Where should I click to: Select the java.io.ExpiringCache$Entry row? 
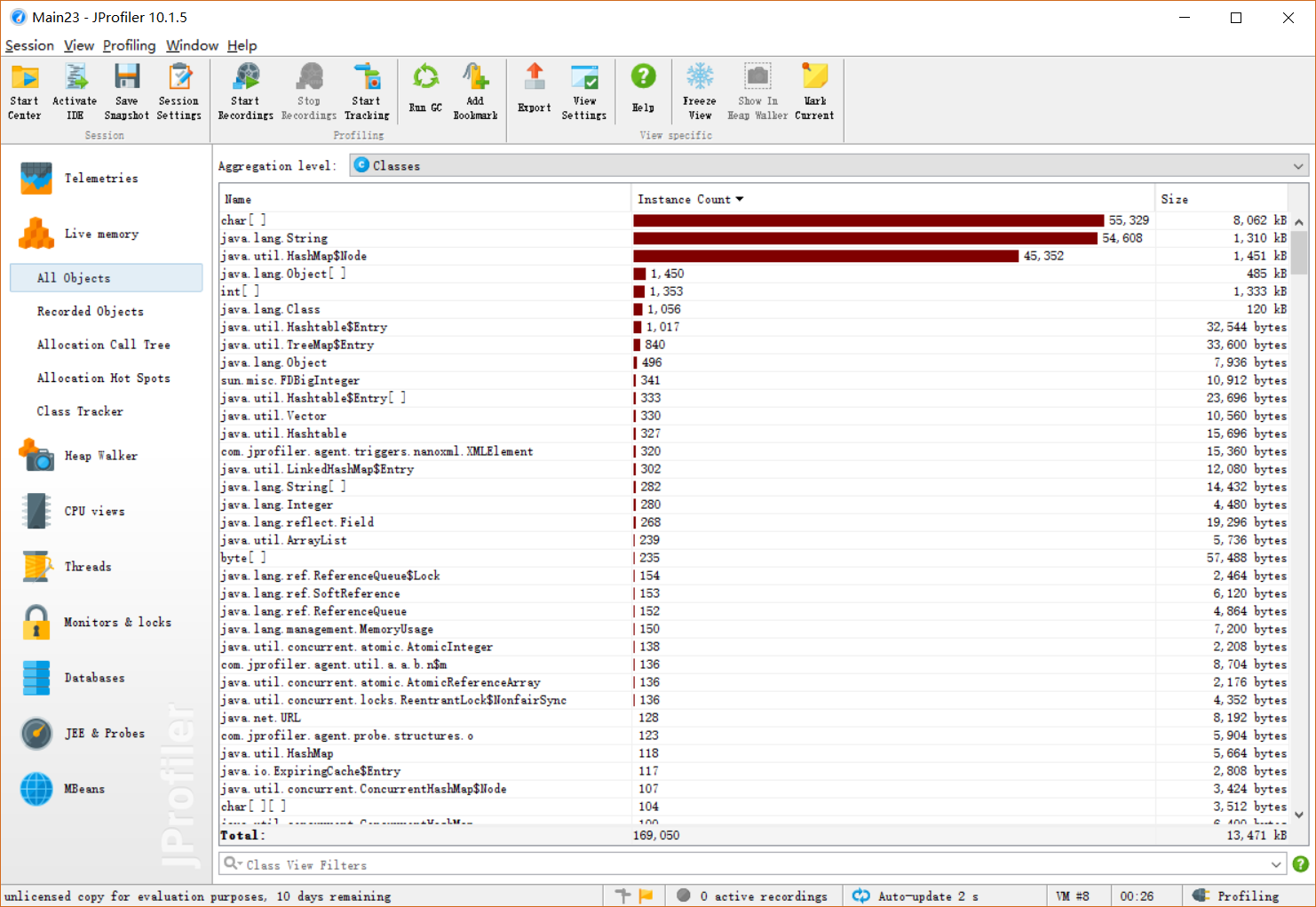click(x=754, y=771)
